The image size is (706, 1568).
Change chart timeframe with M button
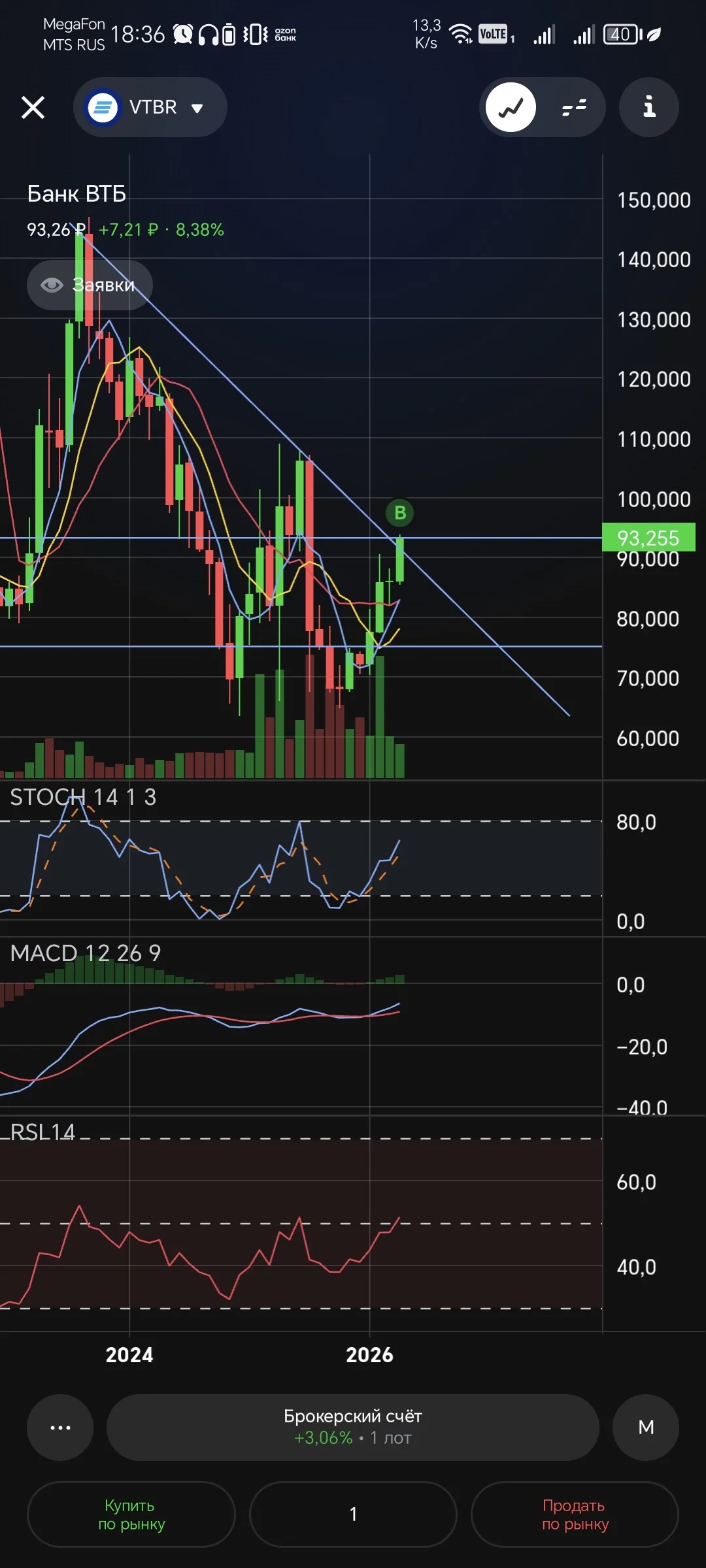click(646, 1428)
